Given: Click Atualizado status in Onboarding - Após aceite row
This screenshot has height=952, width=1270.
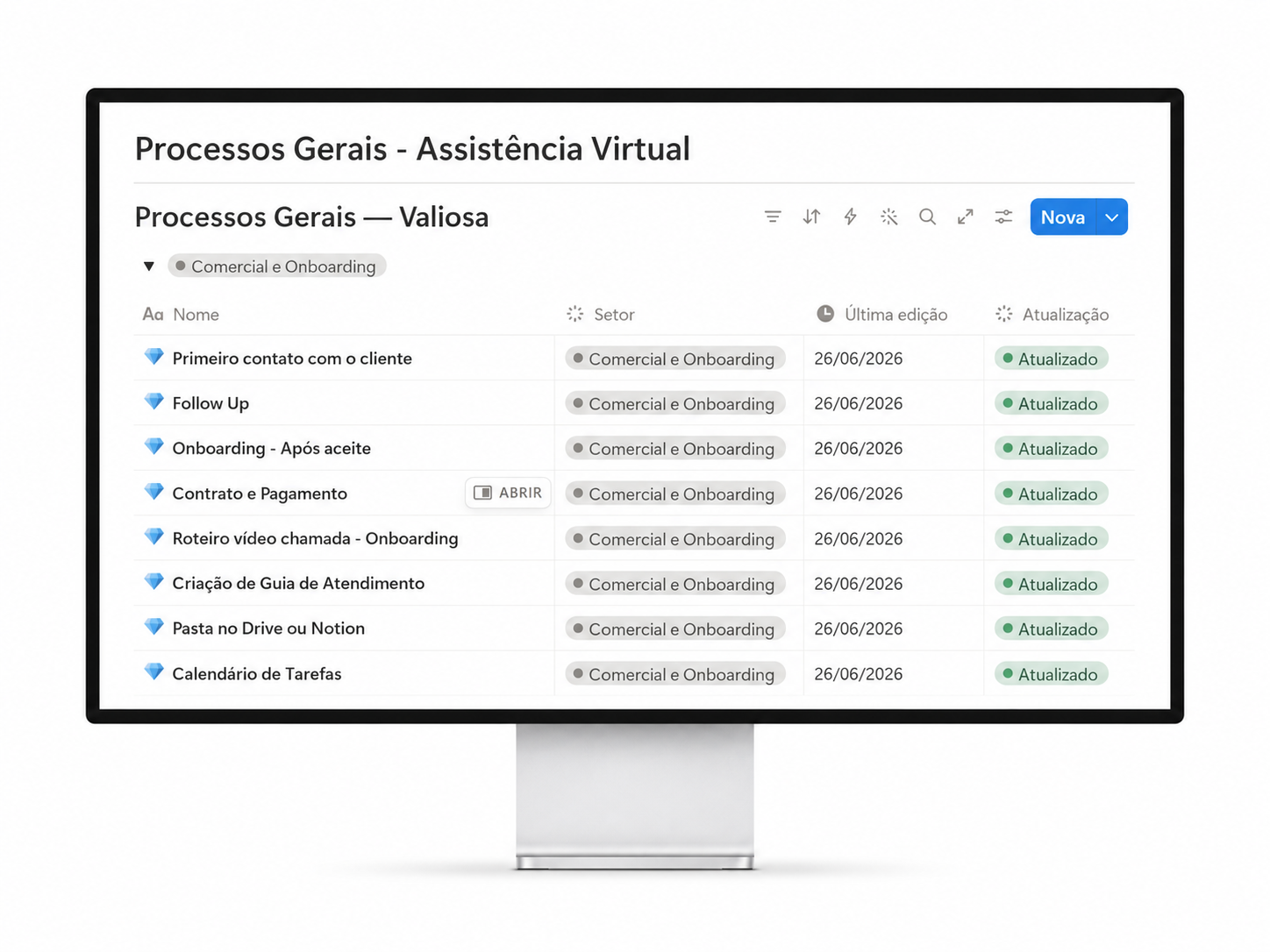Looking at the screenshot, I should tap(1051, 449).
